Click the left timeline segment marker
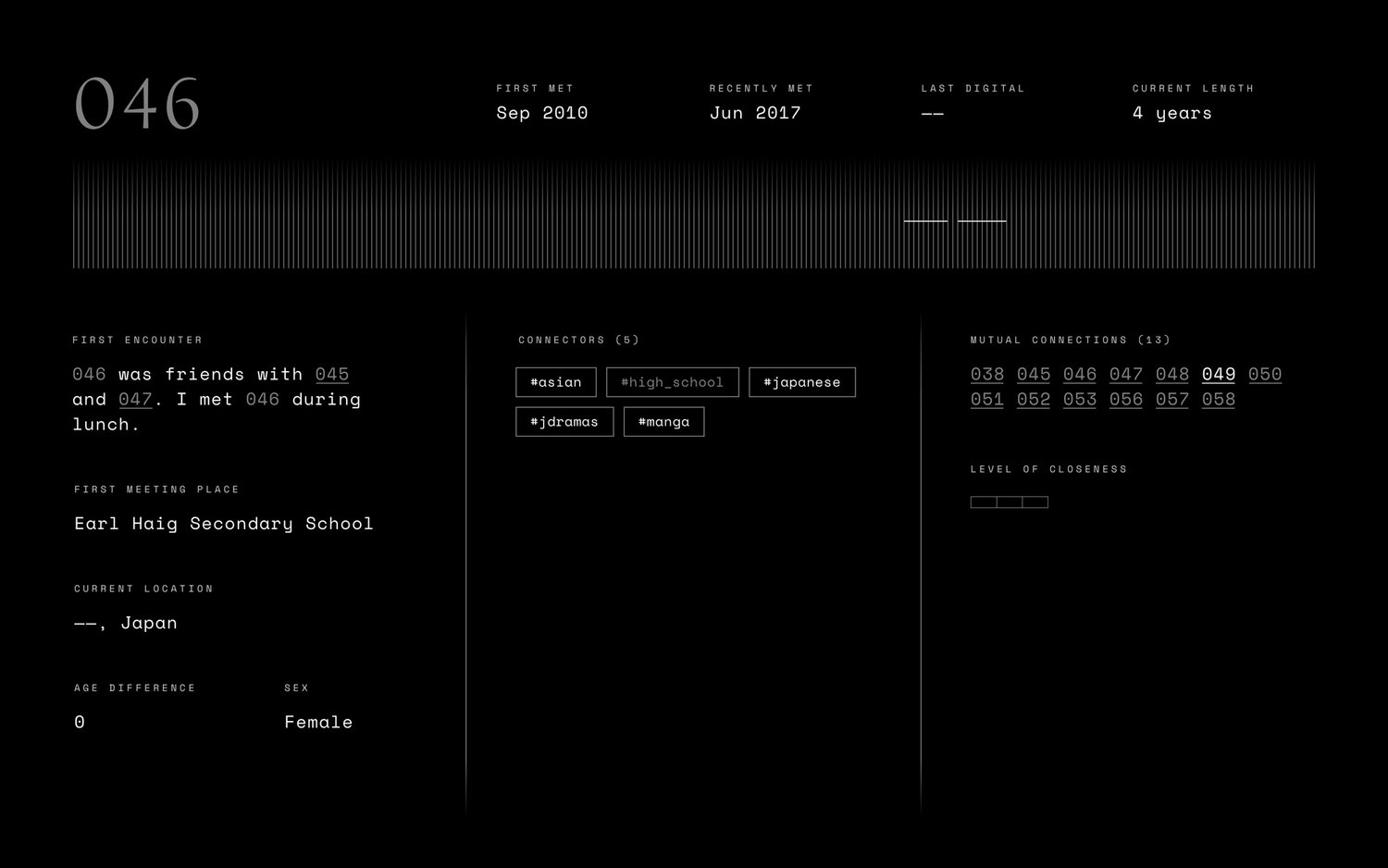Screen dimensions: 1388x868 [926, 221]
